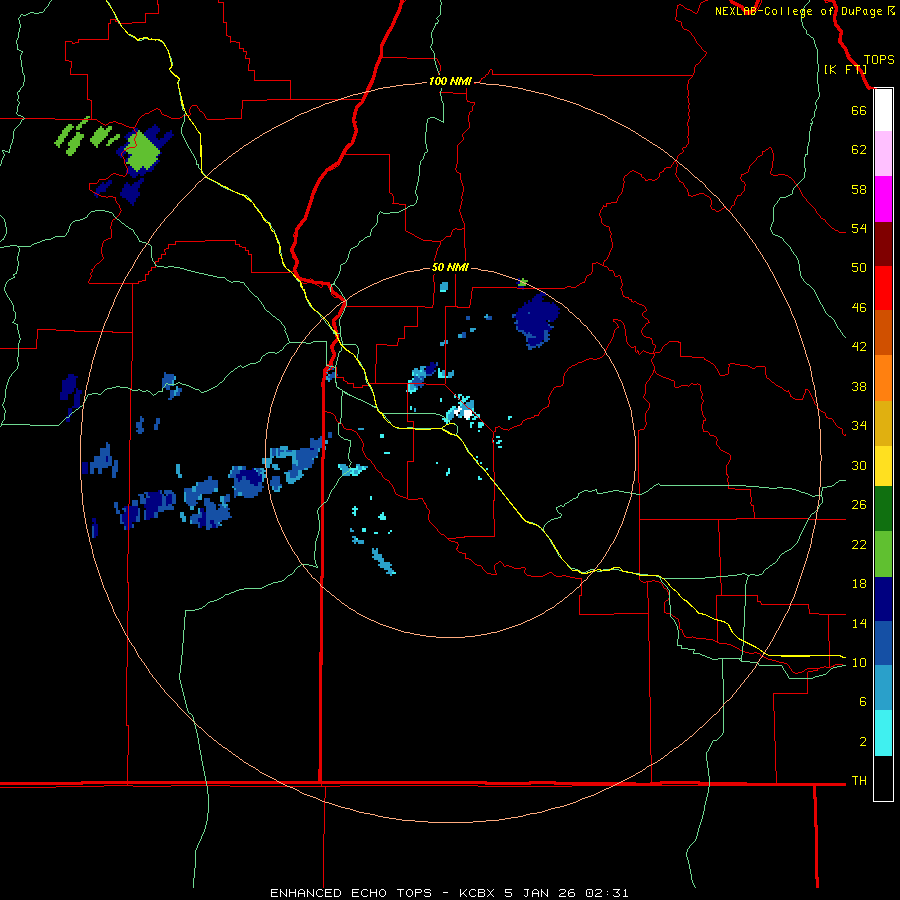This screenshot has width=900, height=900.
Task: Pick the light blue legend swatch
Action: click(883, 688)
